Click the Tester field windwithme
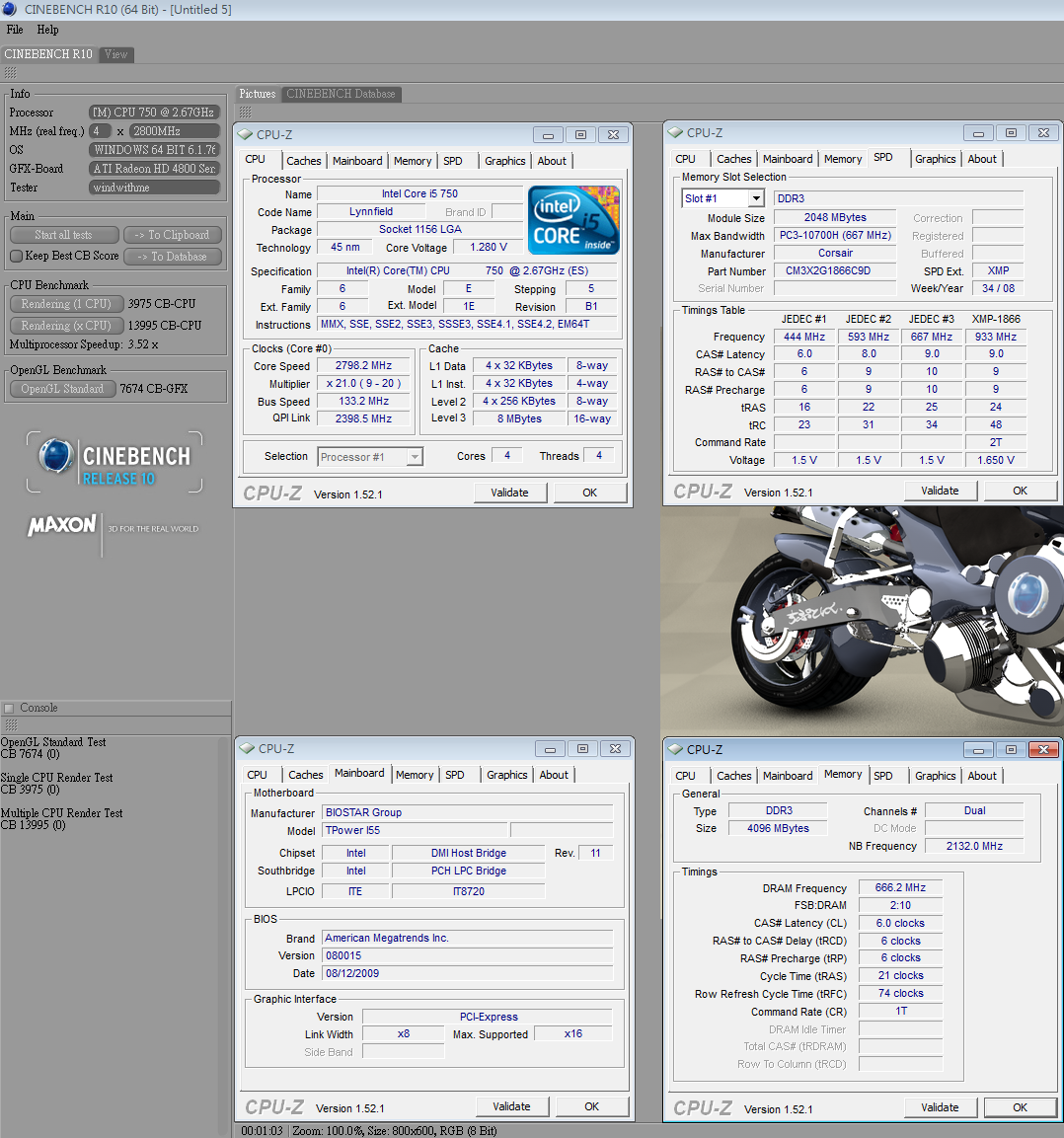Image resolution: width=1064 pixels, height=1138 pixels. 154,188
